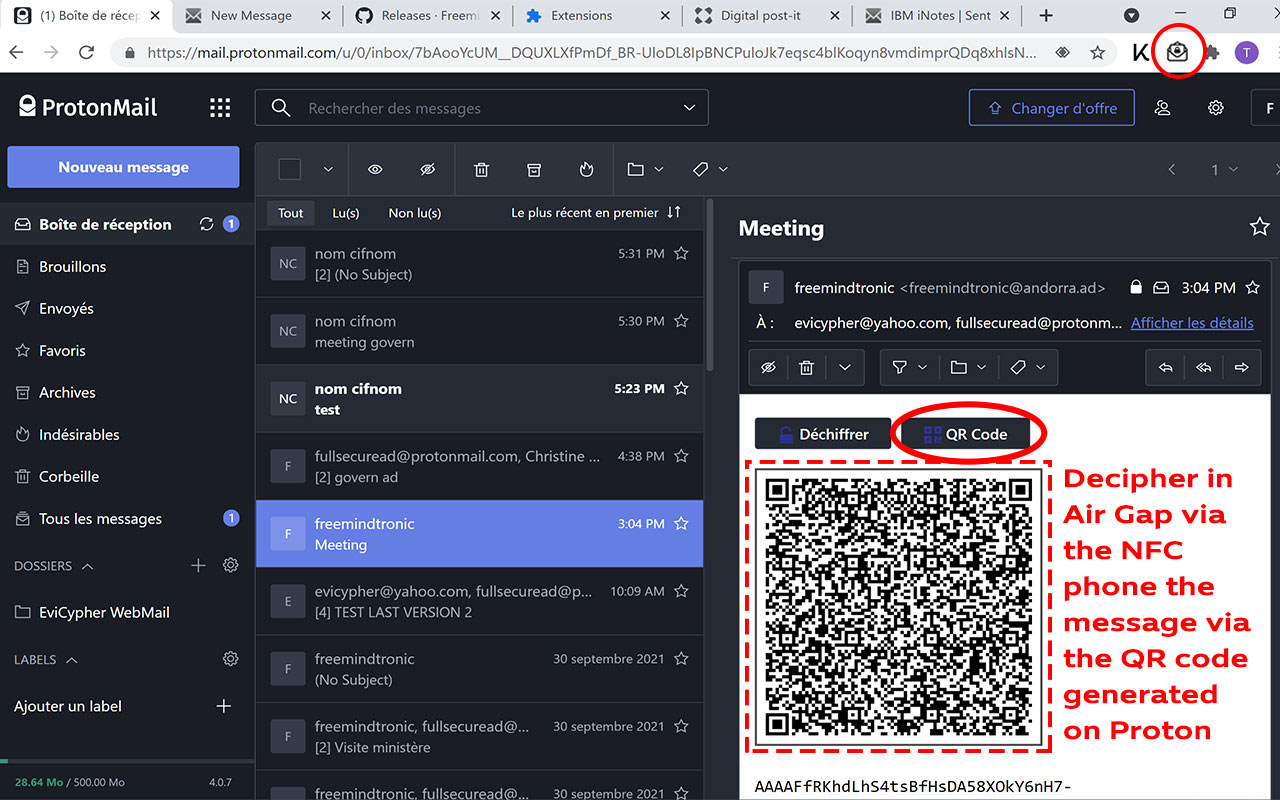Mark selected as spam fire icon
1280x800 pixels.
587,170
